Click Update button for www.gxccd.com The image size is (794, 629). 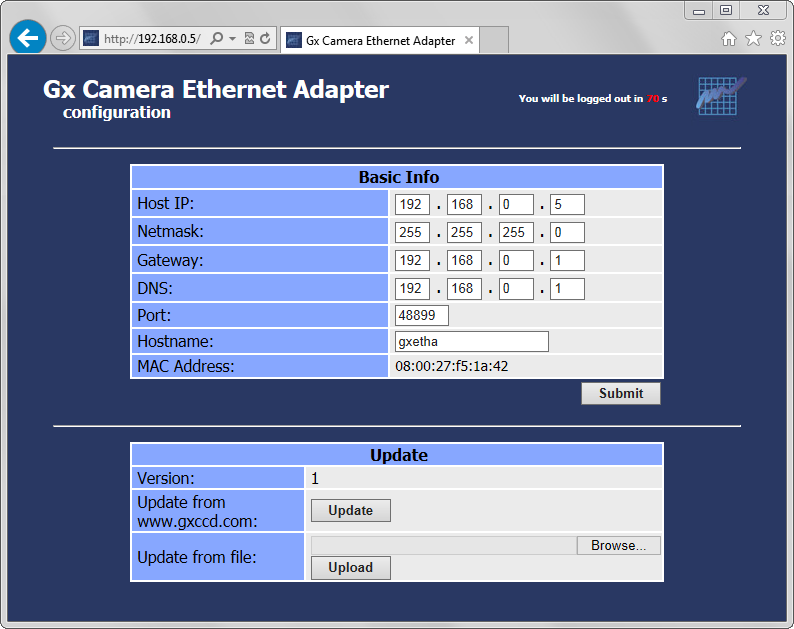click(350, 511)
